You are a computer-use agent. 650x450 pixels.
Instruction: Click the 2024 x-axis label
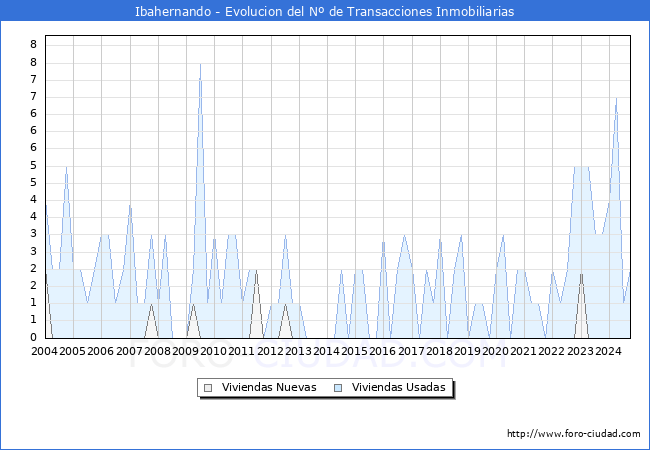pos(609,351)
